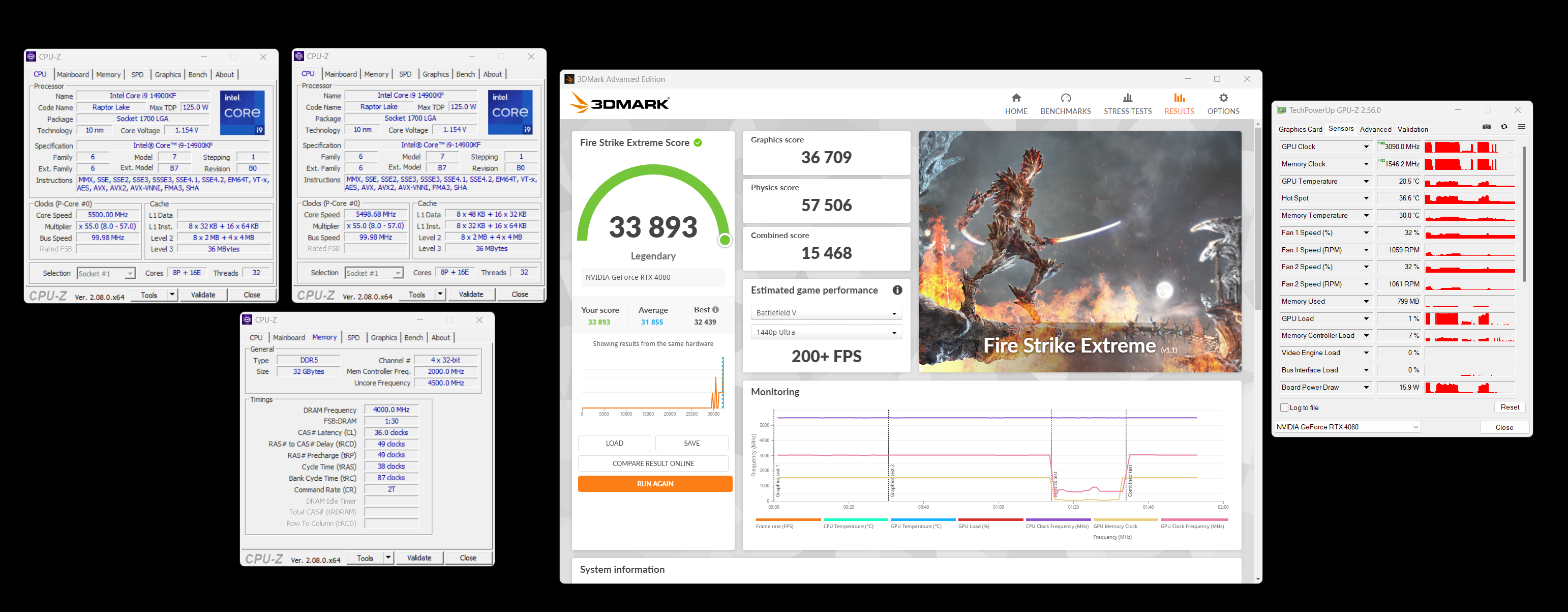Open the Board Power Draw sensor dropdown
Viewport: 1568px width, 612px height.
pos(1366,387)
